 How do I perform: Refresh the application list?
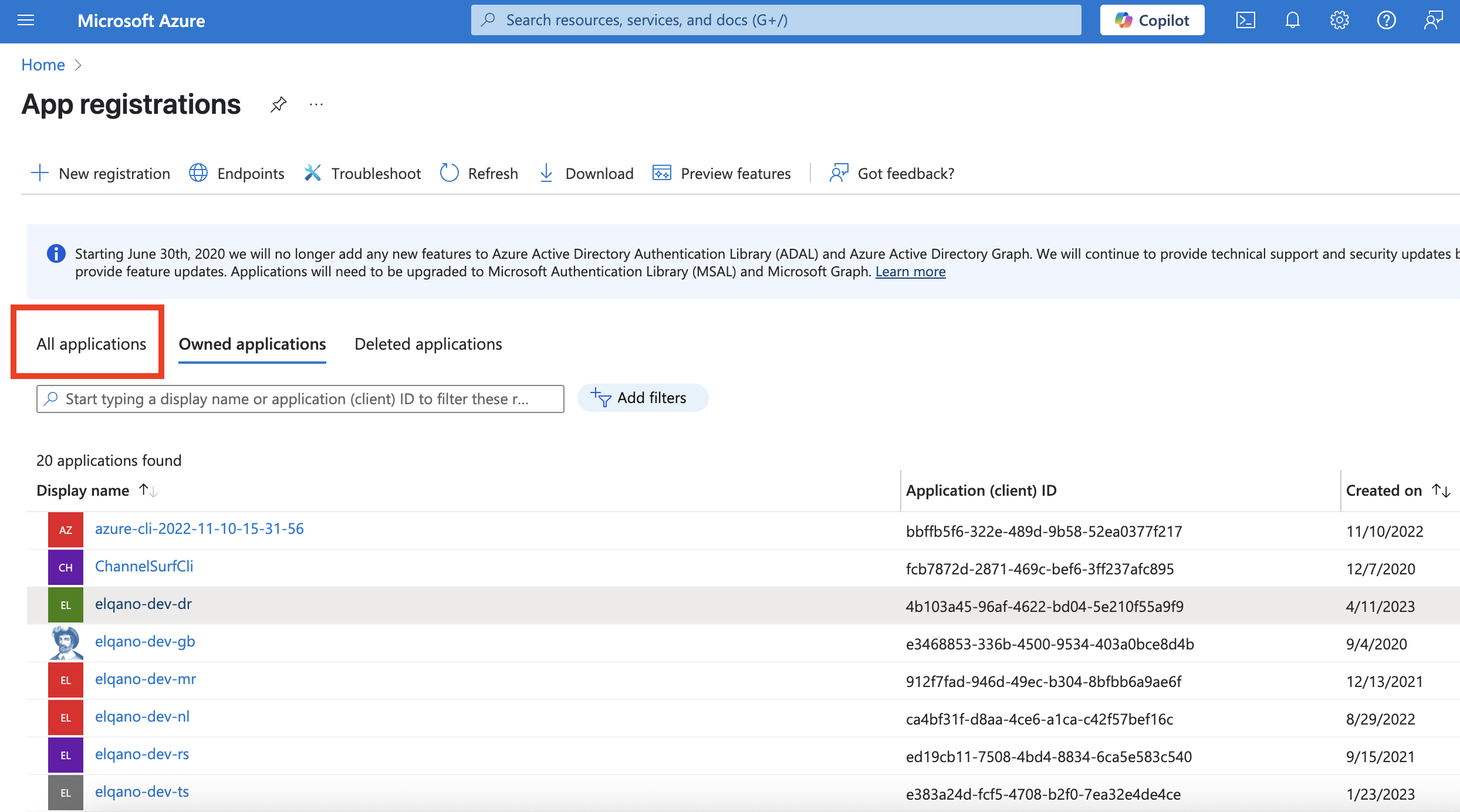click(479, 173)
